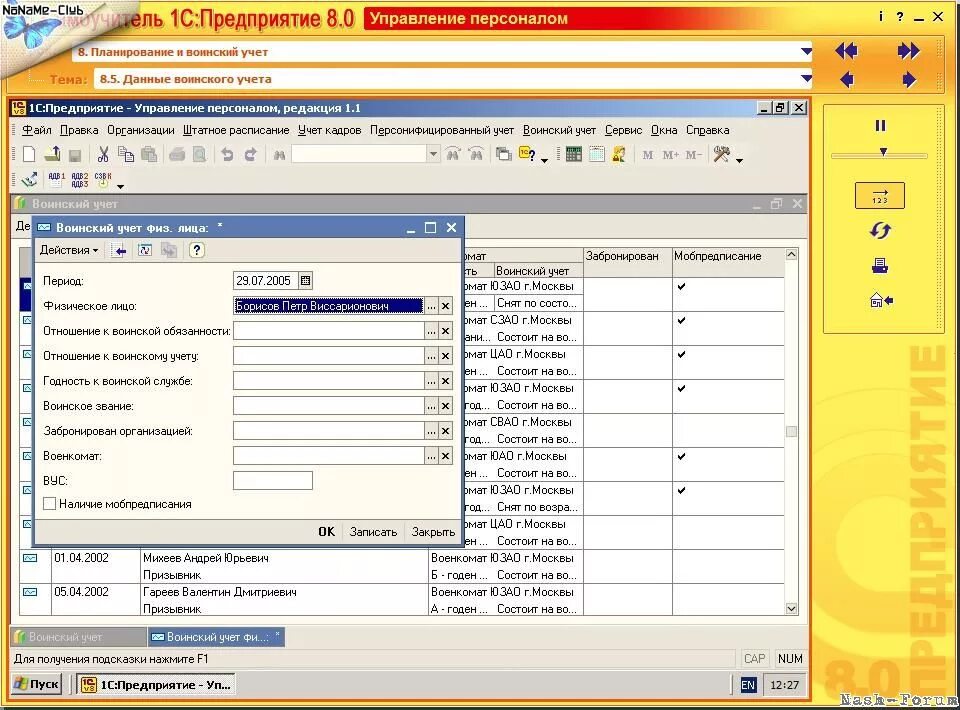This screenshot has height=710, width=960.
Task: Click the Find binoculars icon left of search box
Action: [x=279, y=155]
